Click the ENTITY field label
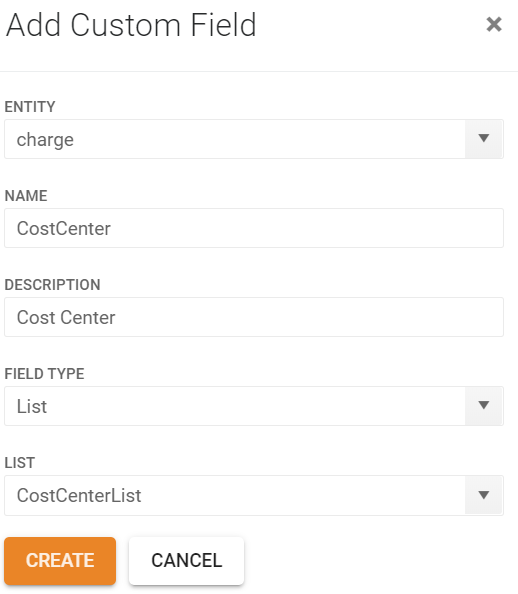The height and width of the screenshot is (594, 518). coord(30,107)
